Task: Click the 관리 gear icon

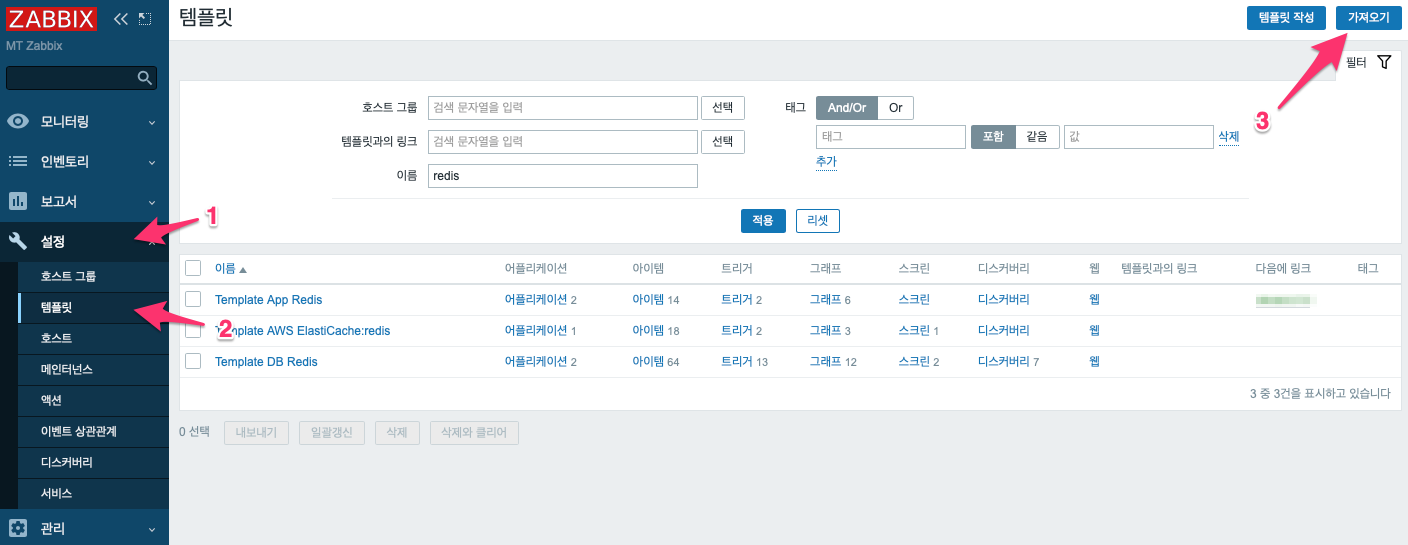Action: tap(18, 529)
